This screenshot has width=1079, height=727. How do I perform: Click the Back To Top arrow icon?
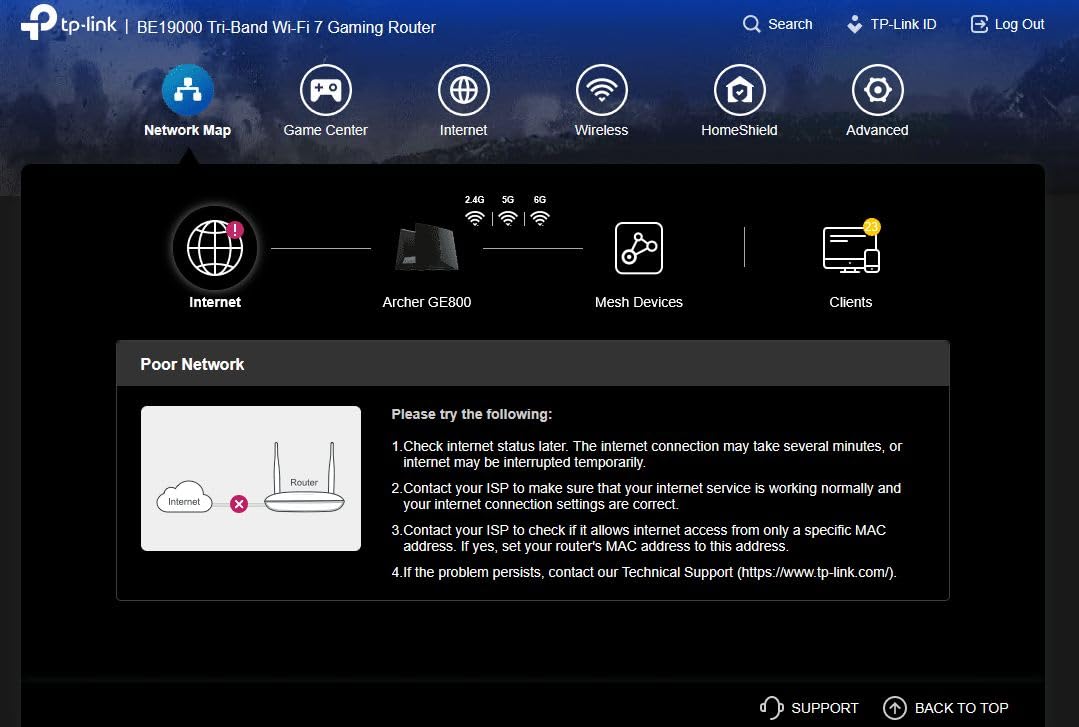coord(895,707)
